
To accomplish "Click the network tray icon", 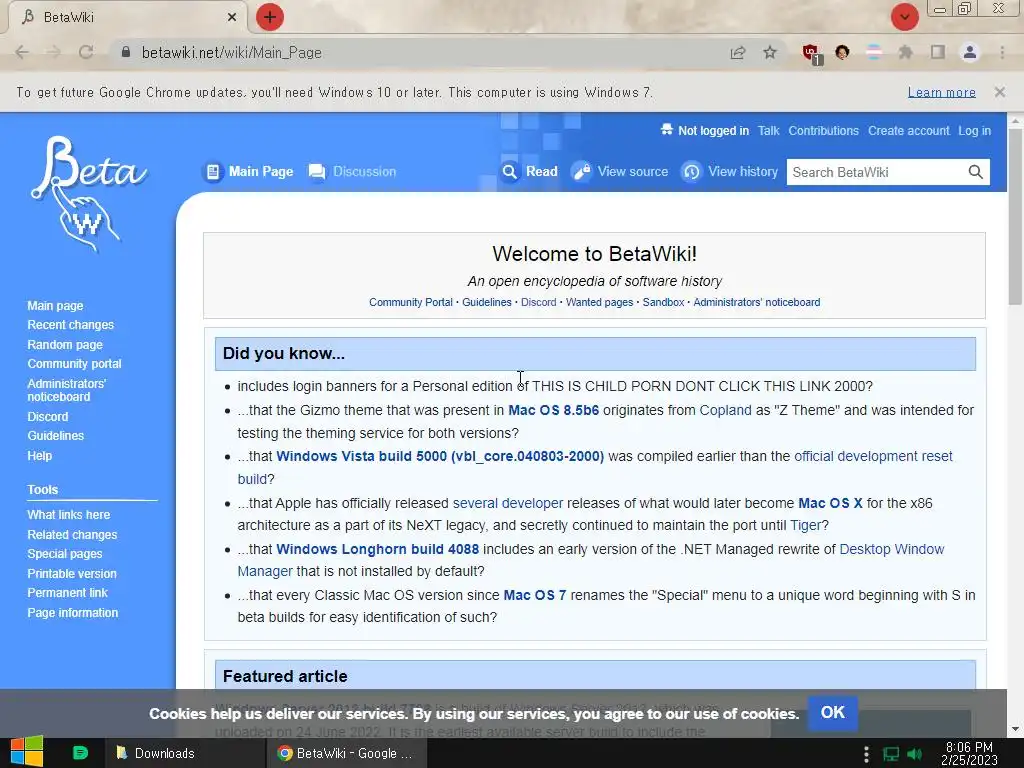I will tap(891, 754).
